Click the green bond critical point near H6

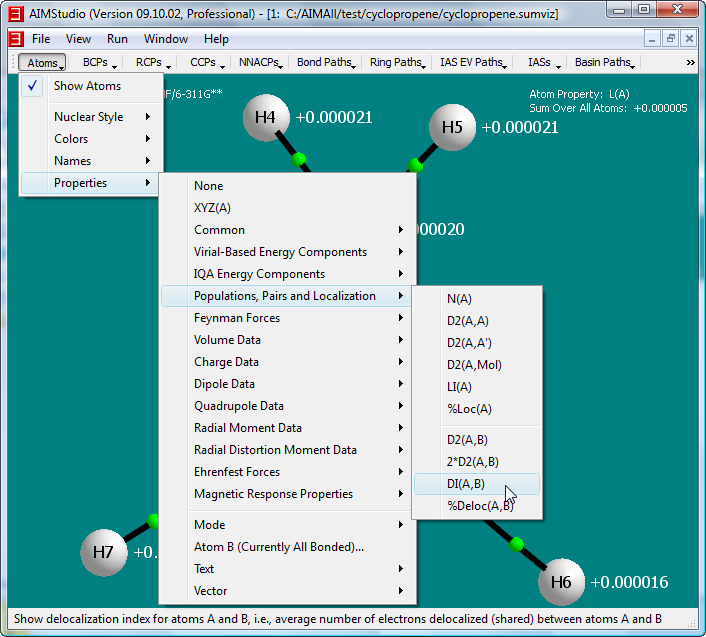[517, 544]
